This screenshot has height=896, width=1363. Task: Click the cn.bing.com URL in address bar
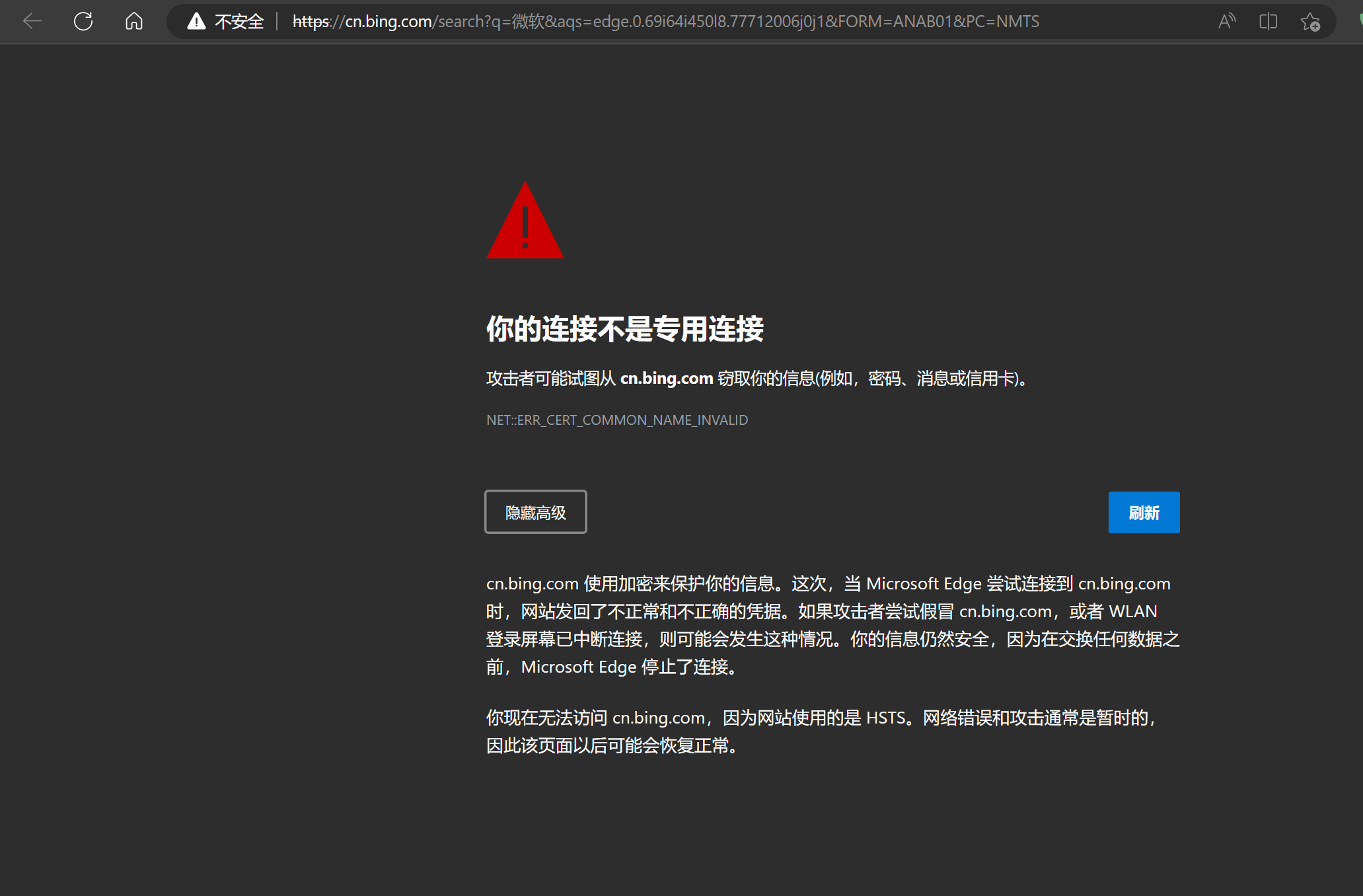tap(666, 21)
